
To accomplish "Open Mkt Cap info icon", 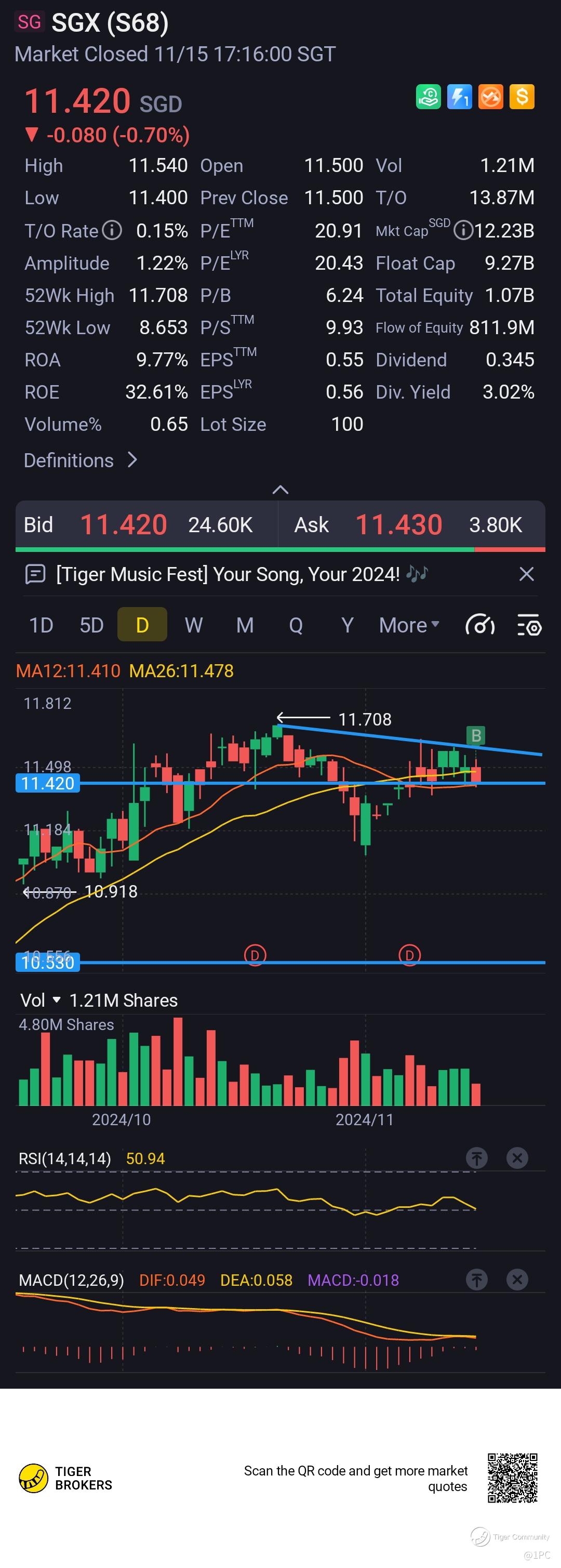I will [463, 230].
